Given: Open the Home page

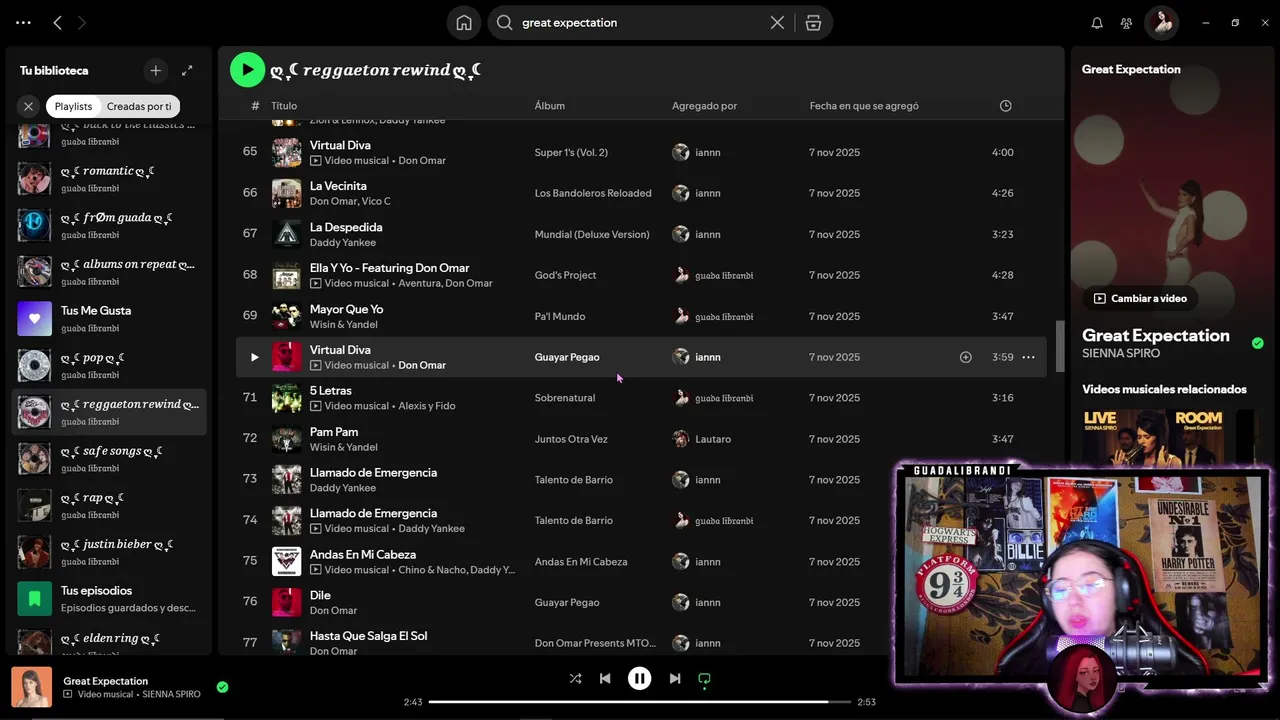Looking at the screenshot, I should [464, 23].
